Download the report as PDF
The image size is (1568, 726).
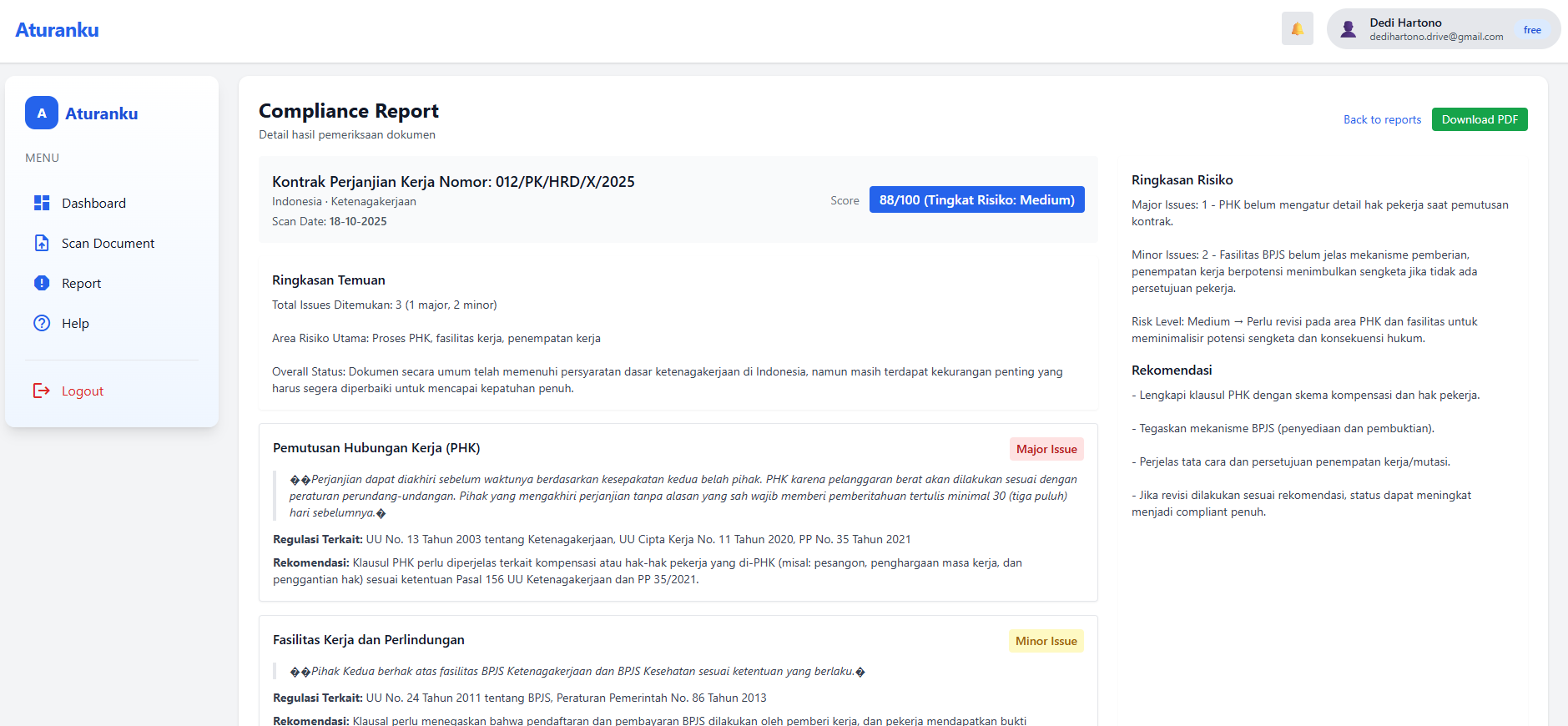[1480, 119]
